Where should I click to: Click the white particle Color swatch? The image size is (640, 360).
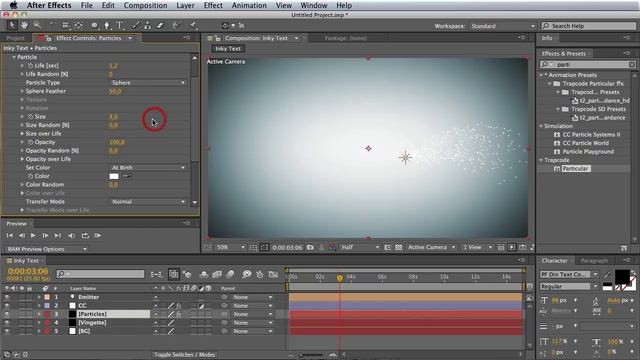[114, 176]
